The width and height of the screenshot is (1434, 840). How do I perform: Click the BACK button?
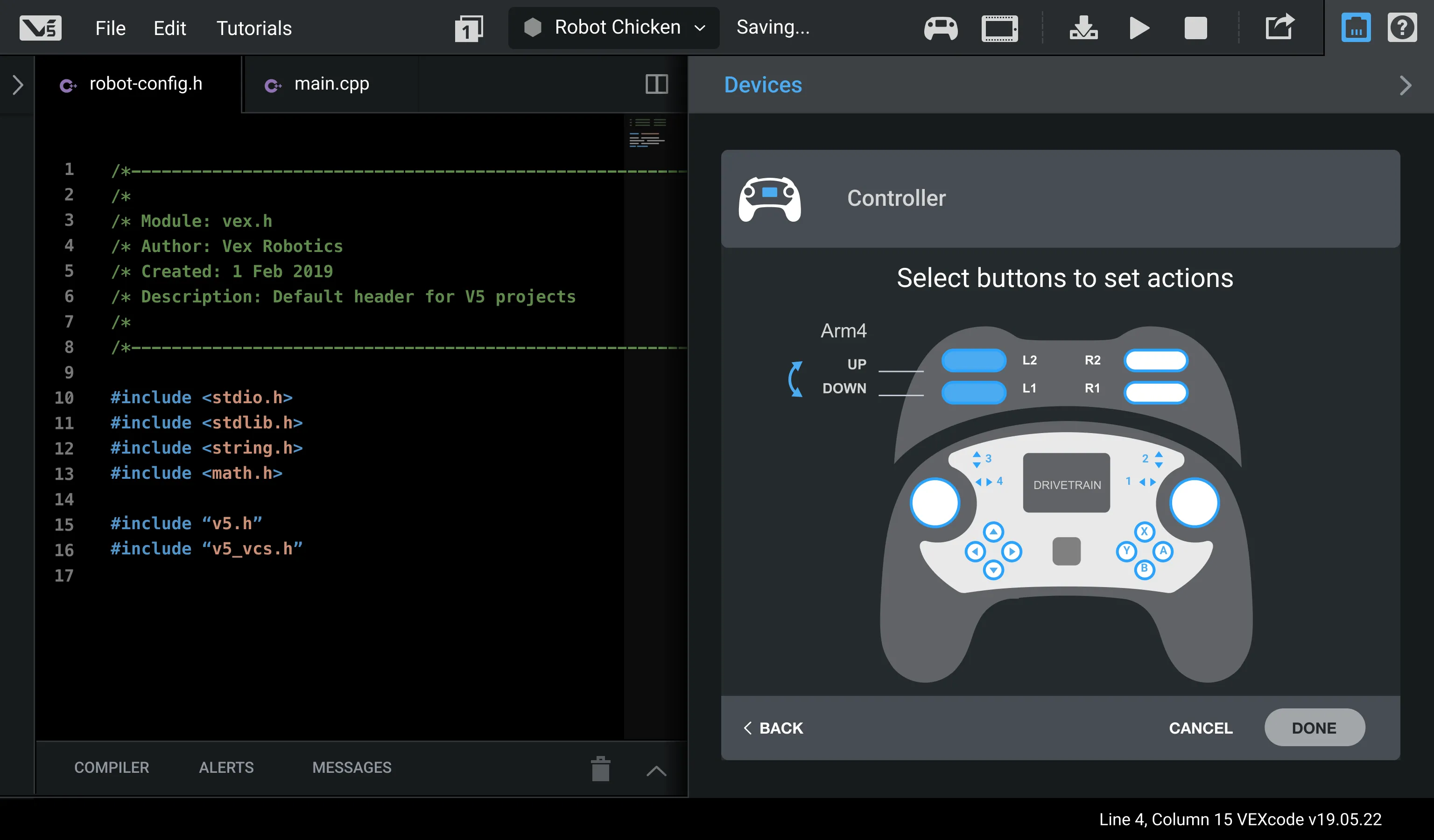click(773, 728)
